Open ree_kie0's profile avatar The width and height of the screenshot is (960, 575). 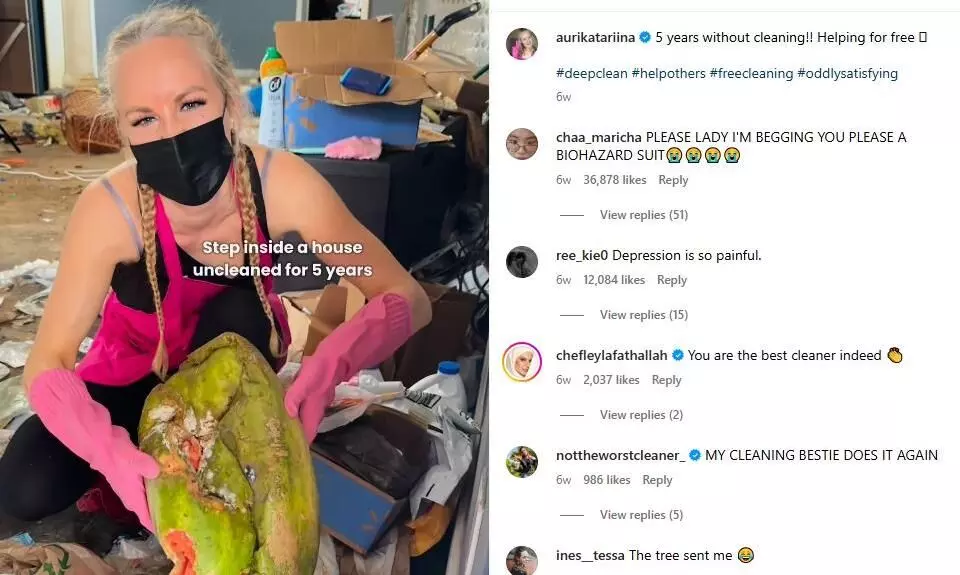click(522, 261)
